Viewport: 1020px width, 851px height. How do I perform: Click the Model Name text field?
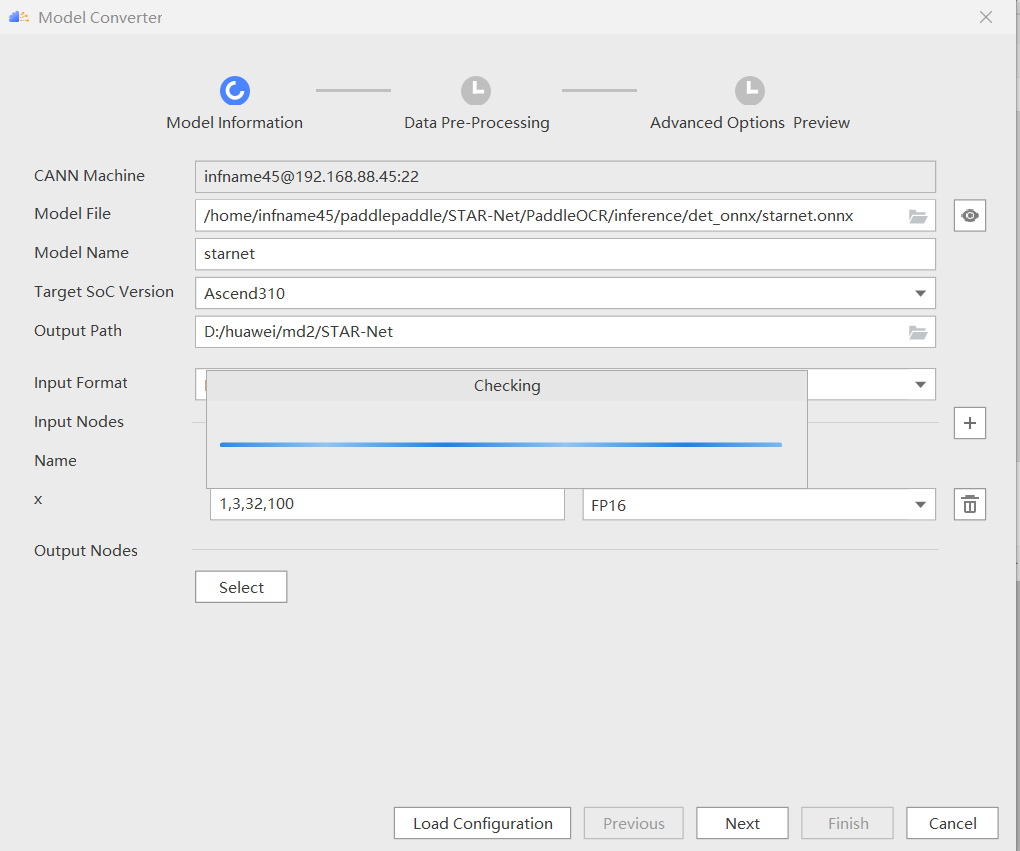(565, 254)
